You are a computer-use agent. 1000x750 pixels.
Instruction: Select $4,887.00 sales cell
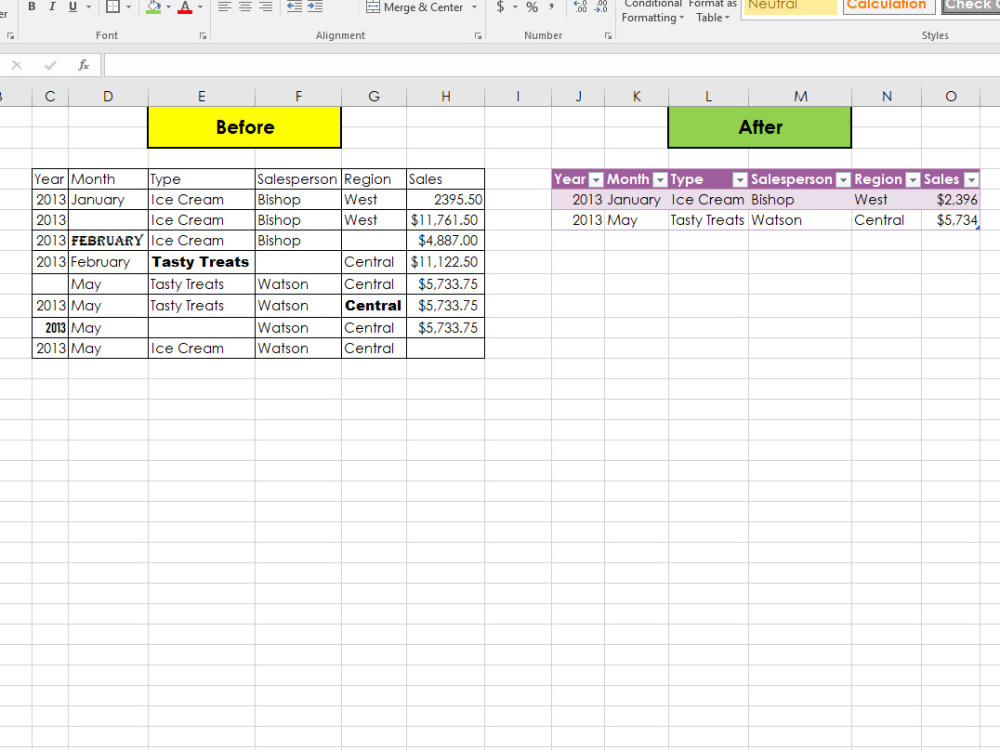pos(445,240)
